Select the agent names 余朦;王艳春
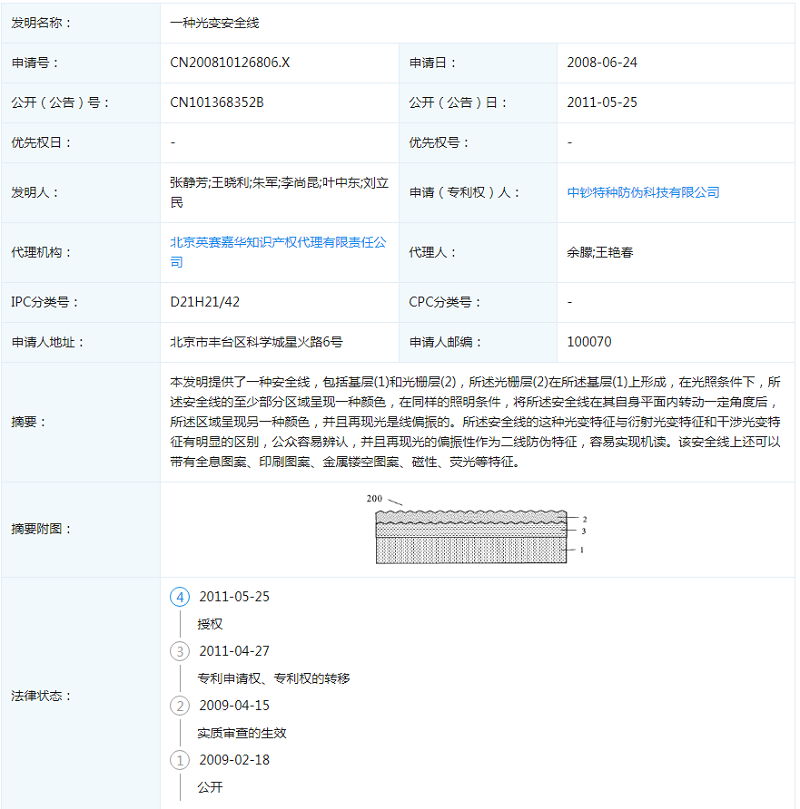This screenshot has height=809, width=800. (600, 252)
